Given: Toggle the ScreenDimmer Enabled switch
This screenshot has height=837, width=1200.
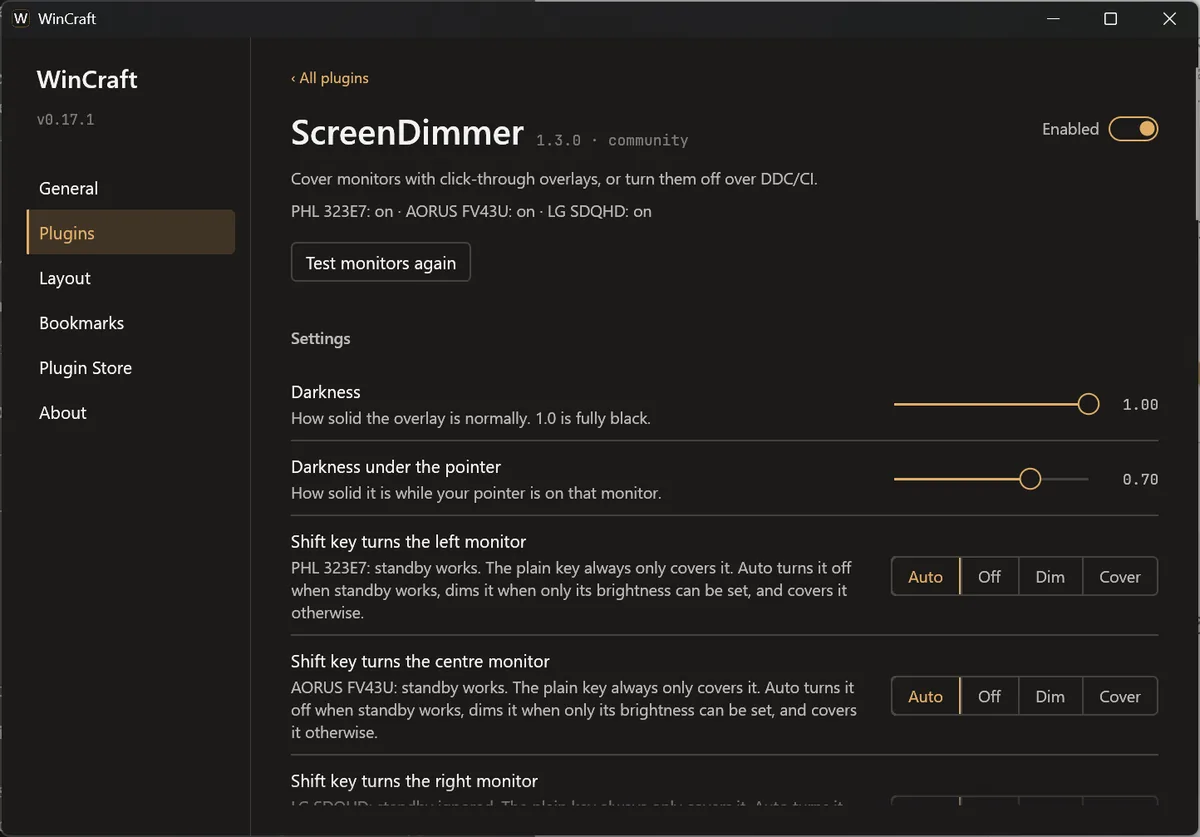Looking at the screenshot, I should click(1133, 129).
